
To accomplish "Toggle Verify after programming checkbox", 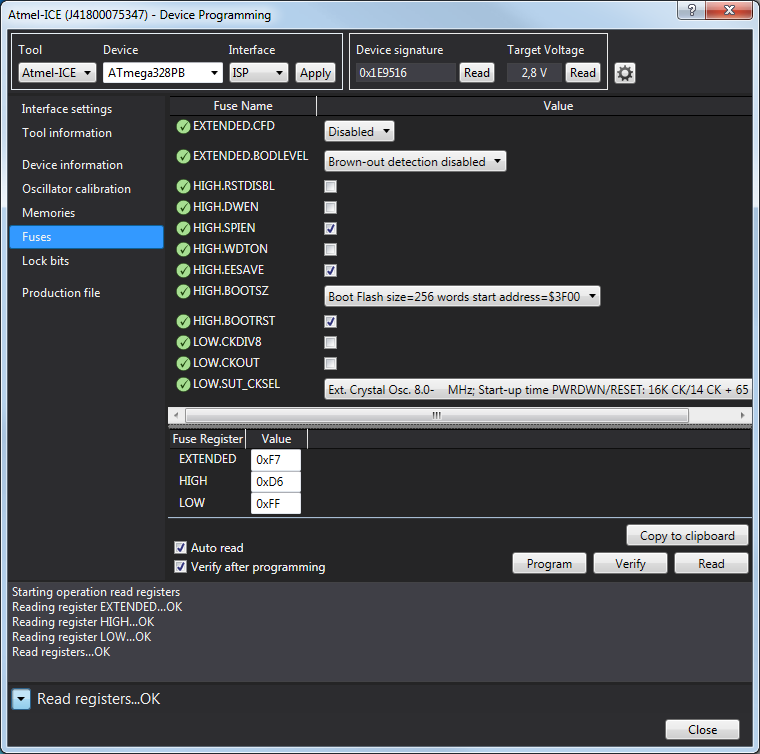I will coord(180,566).
